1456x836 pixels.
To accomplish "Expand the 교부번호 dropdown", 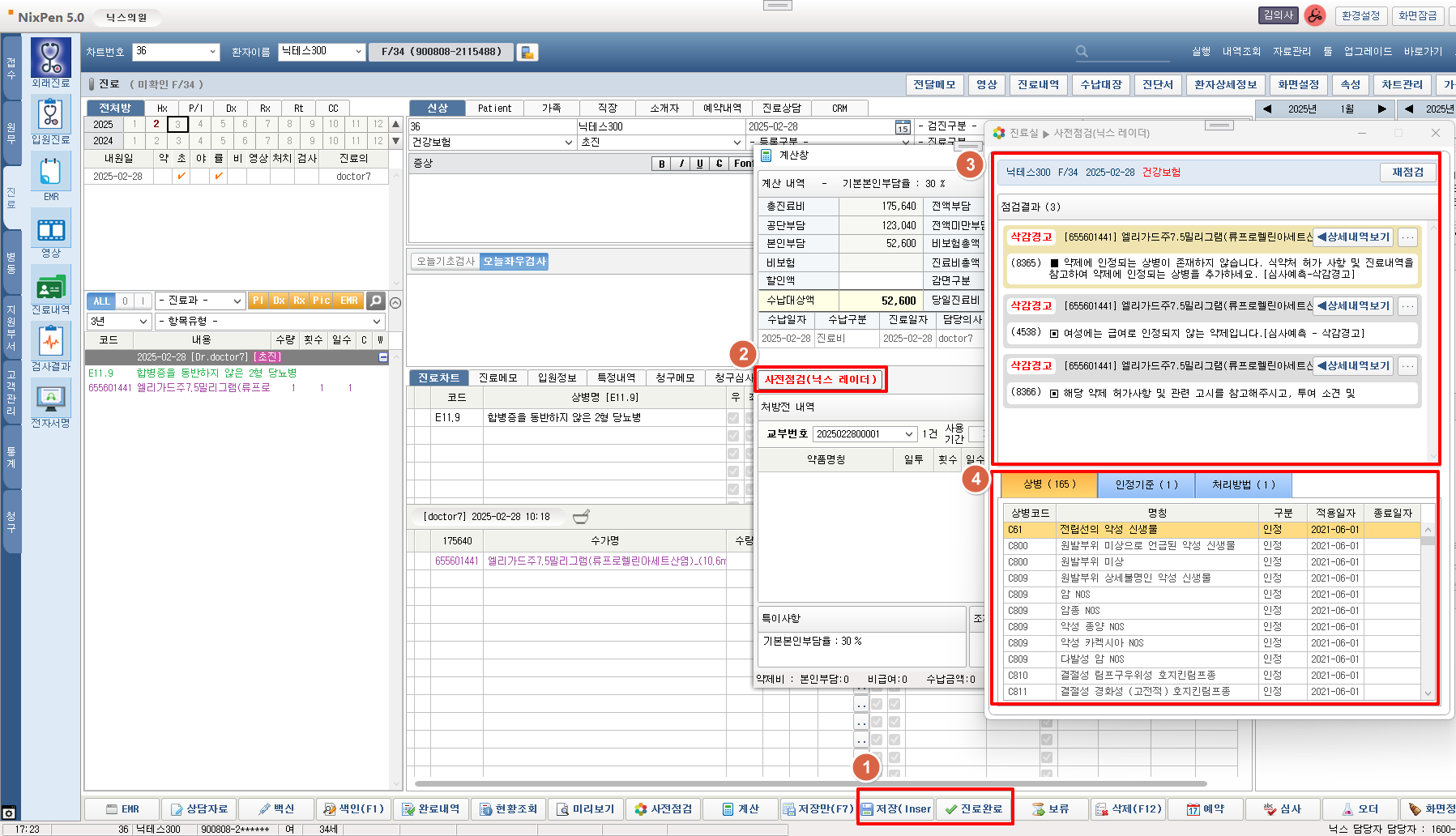I will point(909,434).
